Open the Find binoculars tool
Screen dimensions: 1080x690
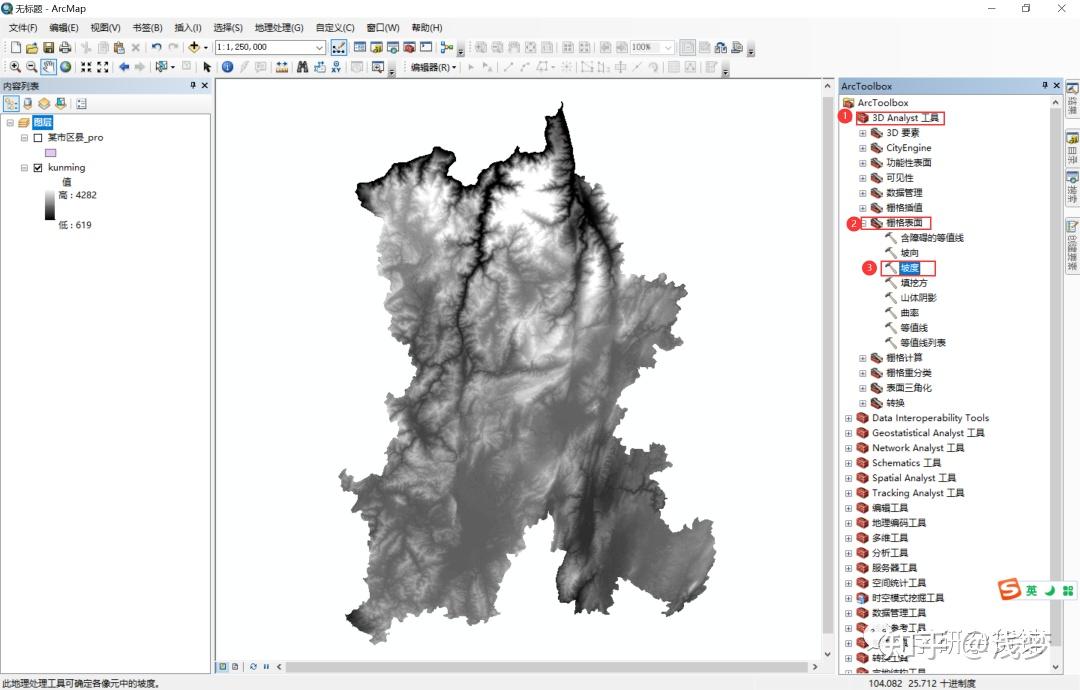[302, 67]
